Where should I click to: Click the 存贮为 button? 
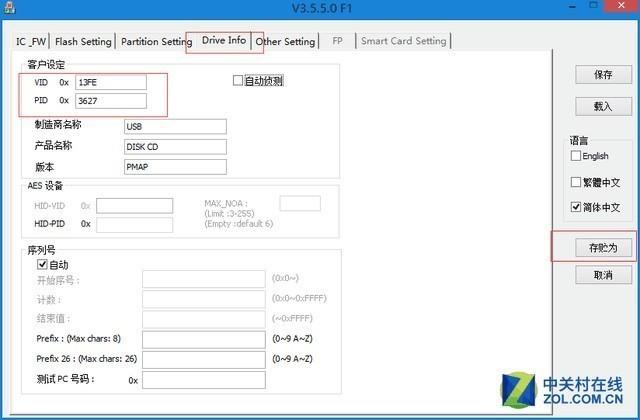pos(603,248)
